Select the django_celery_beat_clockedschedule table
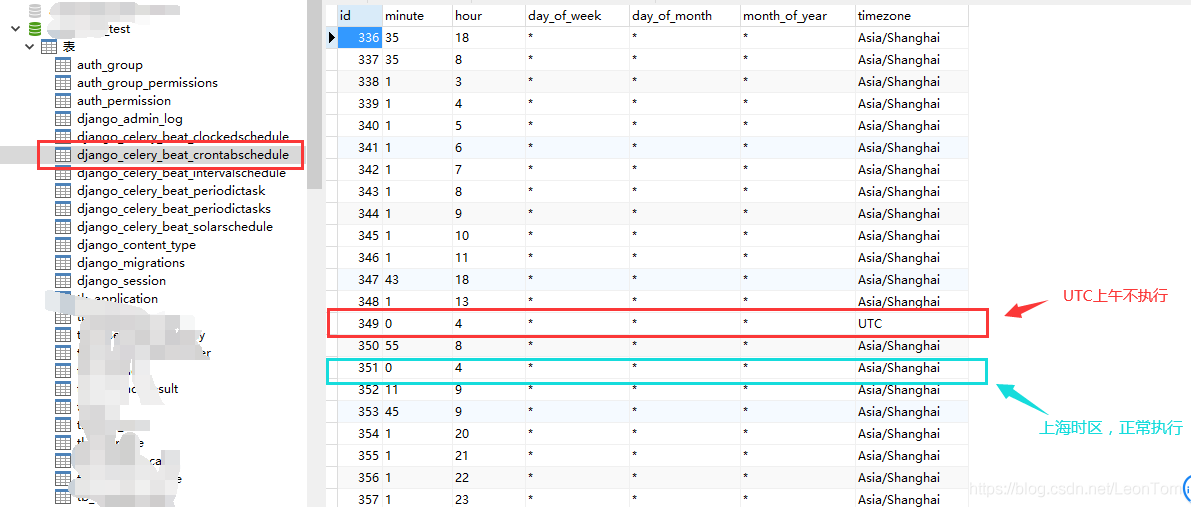Screen dimensions: 1191x507 (x=182, y=137)
